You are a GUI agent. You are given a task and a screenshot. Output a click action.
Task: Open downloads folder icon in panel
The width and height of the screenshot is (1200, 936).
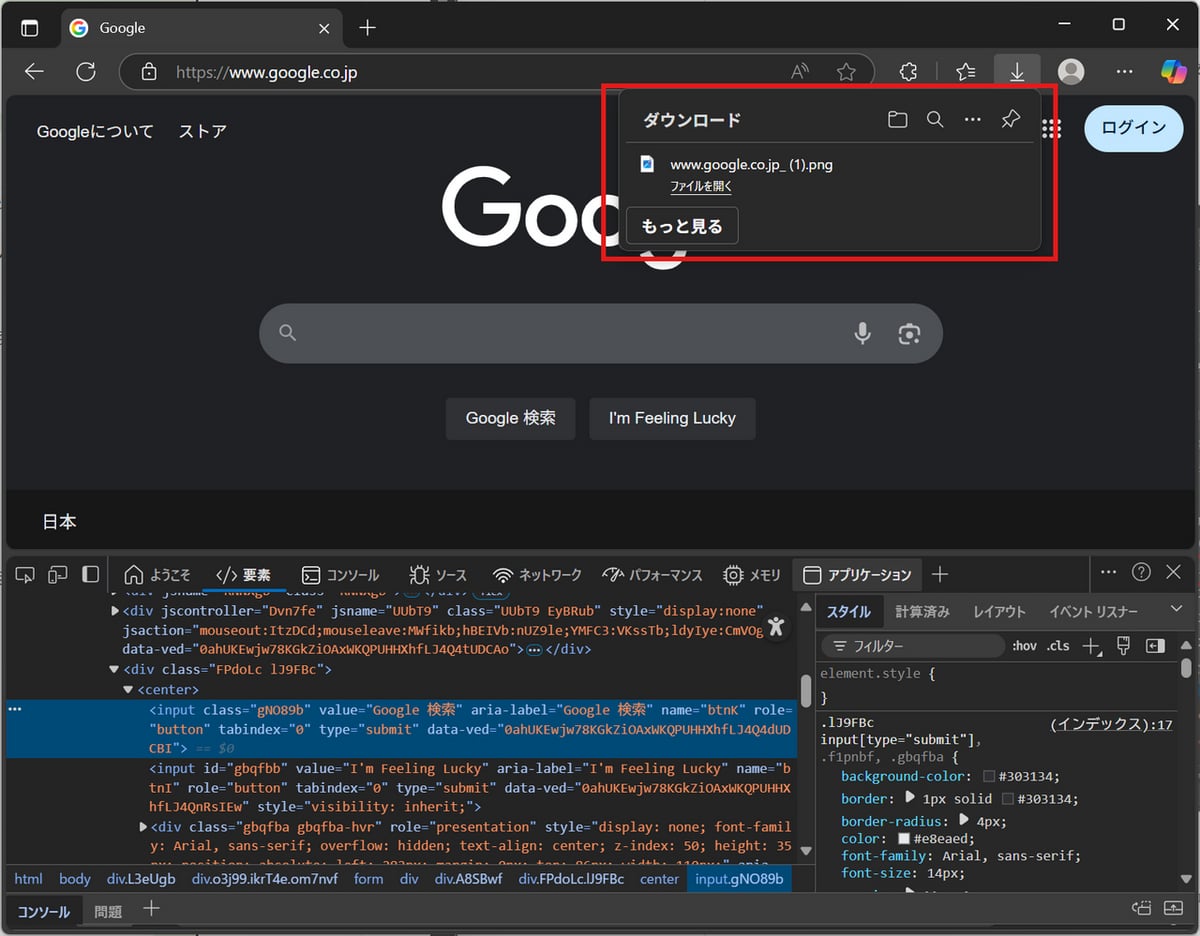pyautogui.click(x=897, y=120)
